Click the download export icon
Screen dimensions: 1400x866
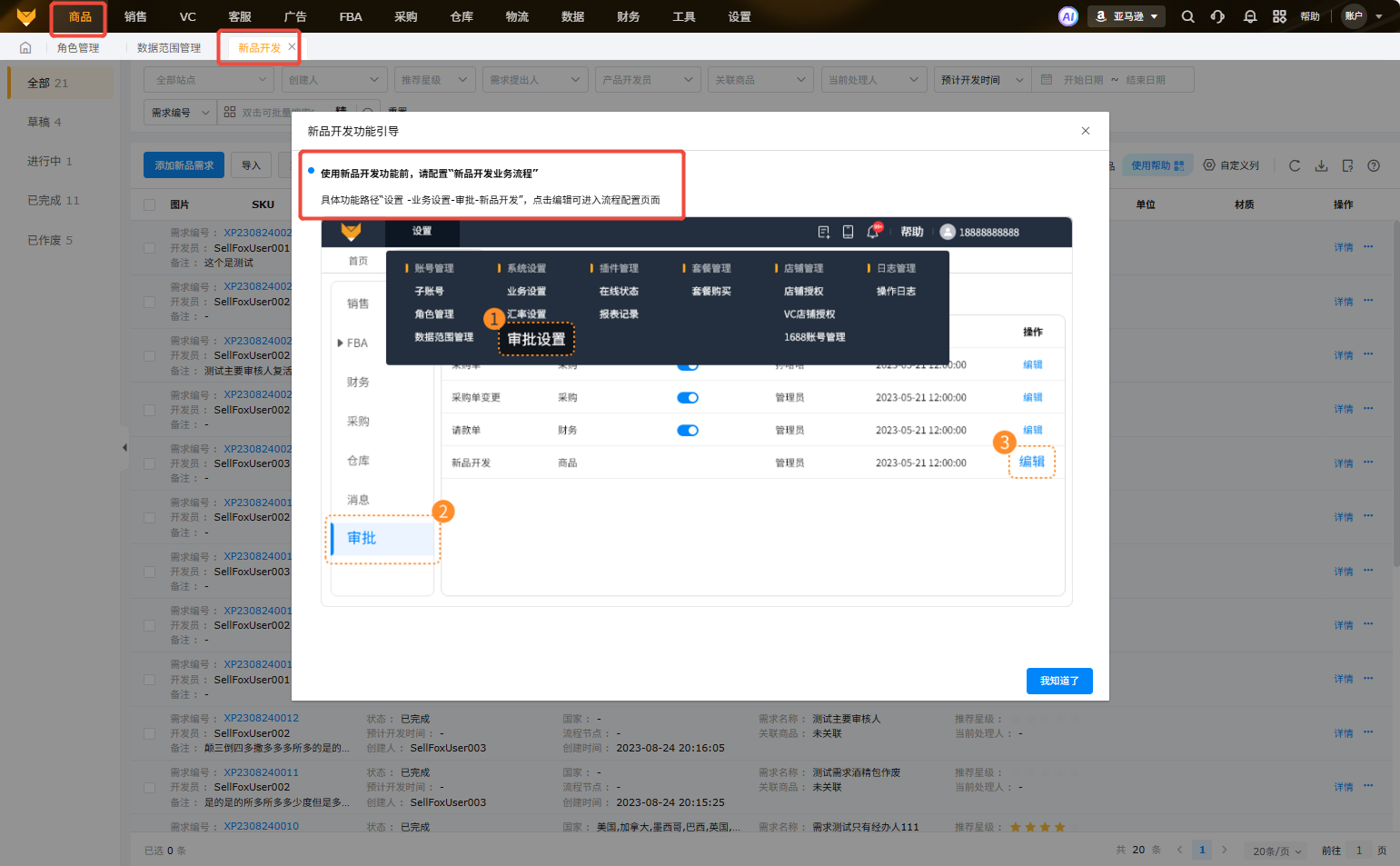pos(1321,165)
